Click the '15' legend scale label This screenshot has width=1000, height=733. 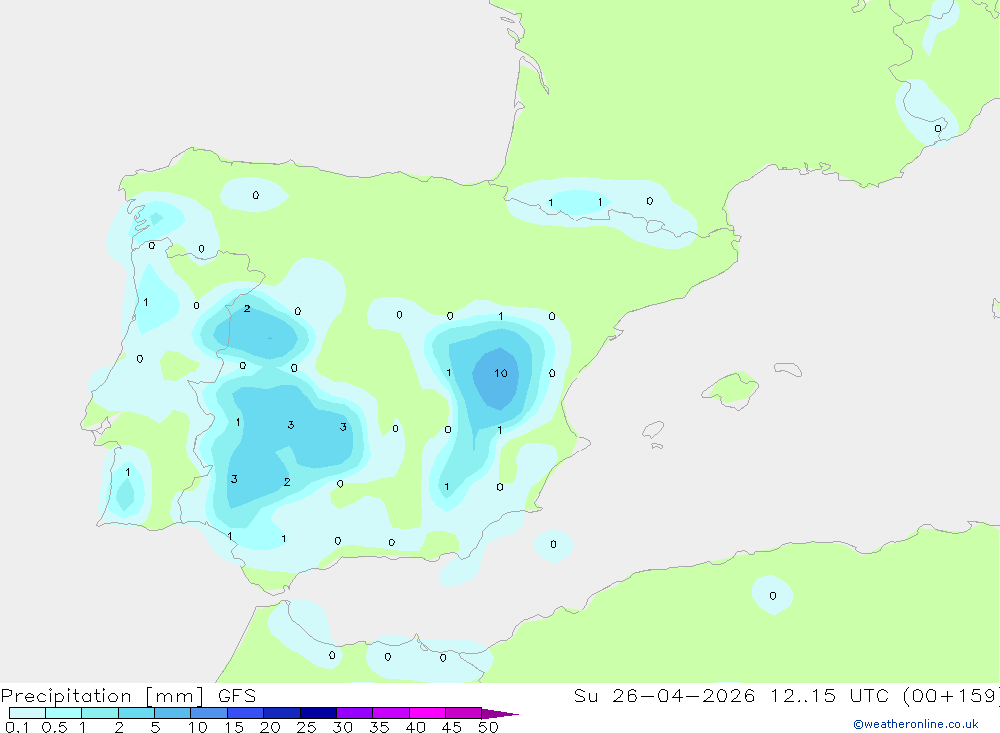point(234,727)
